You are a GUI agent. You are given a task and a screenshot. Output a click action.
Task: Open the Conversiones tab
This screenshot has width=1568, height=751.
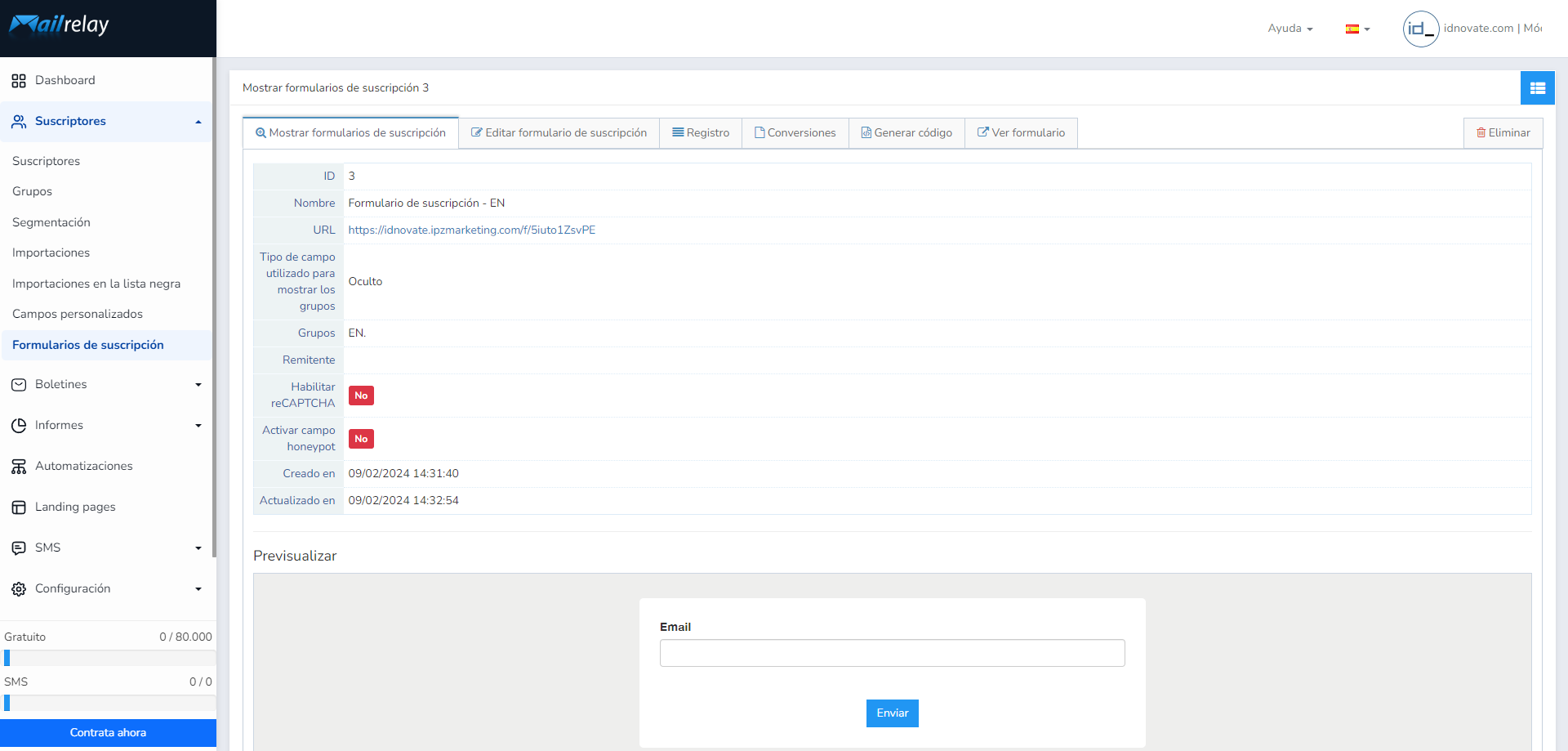(795, 133)
